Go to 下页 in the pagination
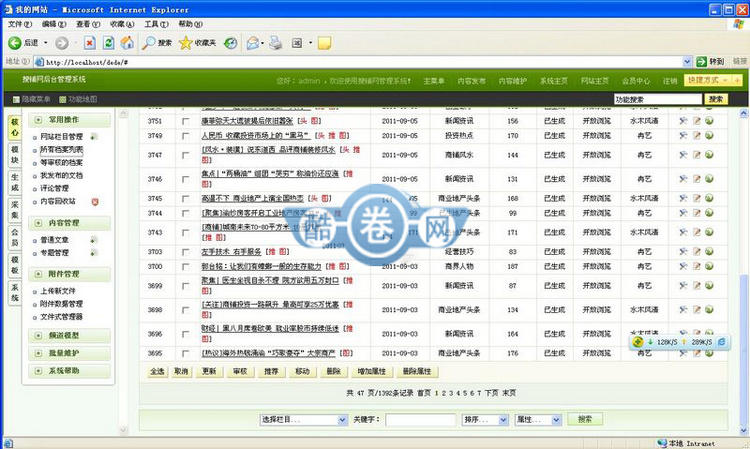 [491, 393]
